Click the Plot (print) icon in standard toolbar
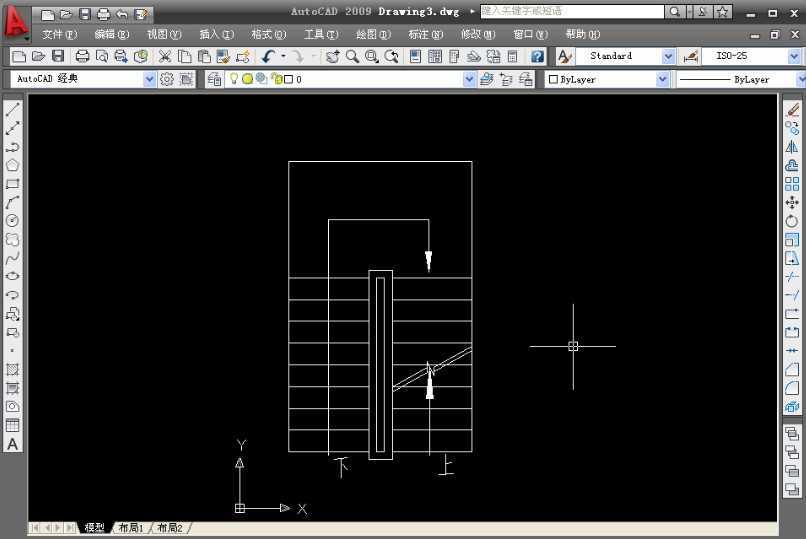The height and width of the screenshot is (539, 806). click(x=82, y=56)
